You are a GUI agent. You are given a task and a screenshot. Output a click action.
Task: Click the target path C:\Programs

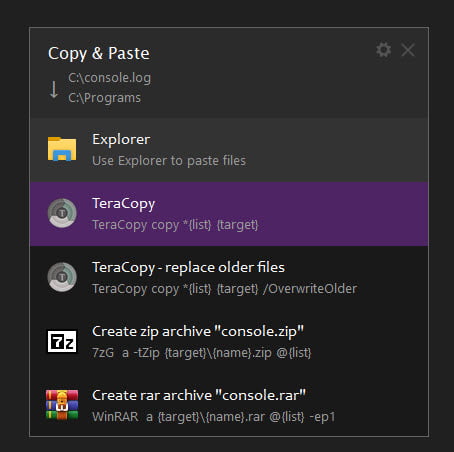(x=104, y=98)
